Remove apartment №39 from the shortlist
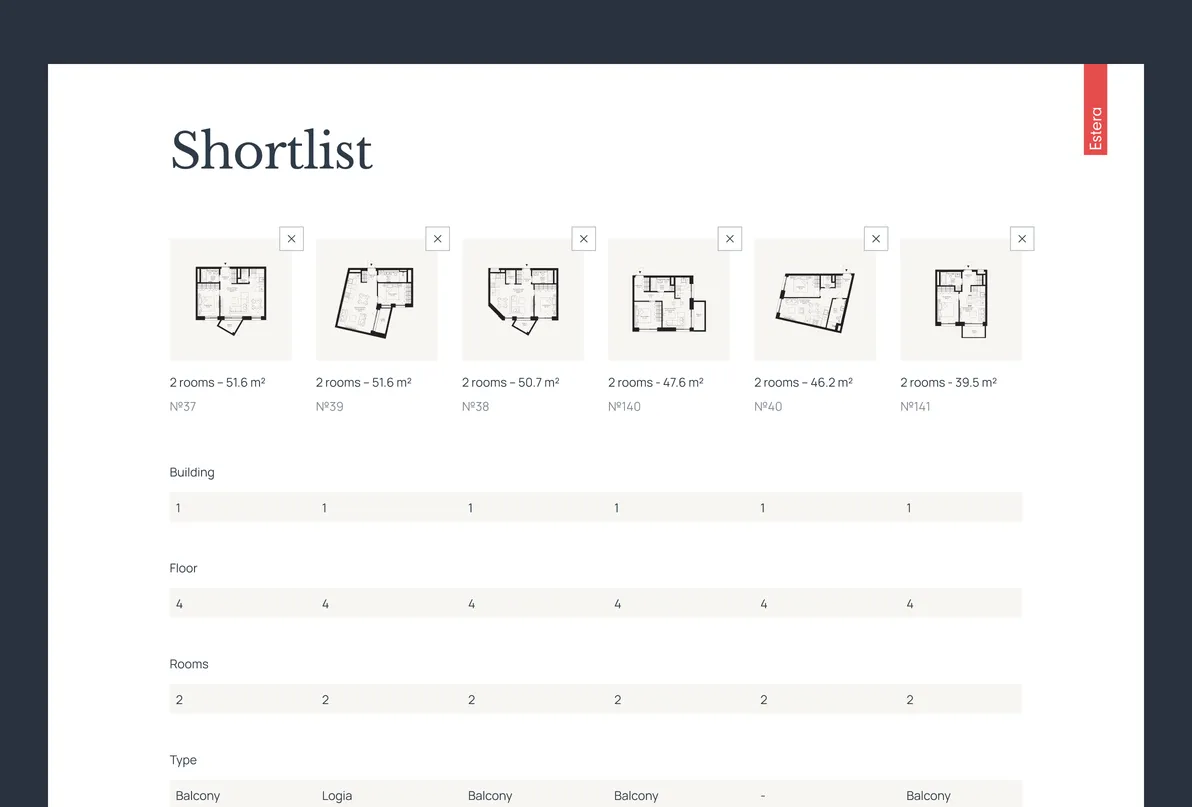The width and height of the screenshot is (1192, 807). 437,238
